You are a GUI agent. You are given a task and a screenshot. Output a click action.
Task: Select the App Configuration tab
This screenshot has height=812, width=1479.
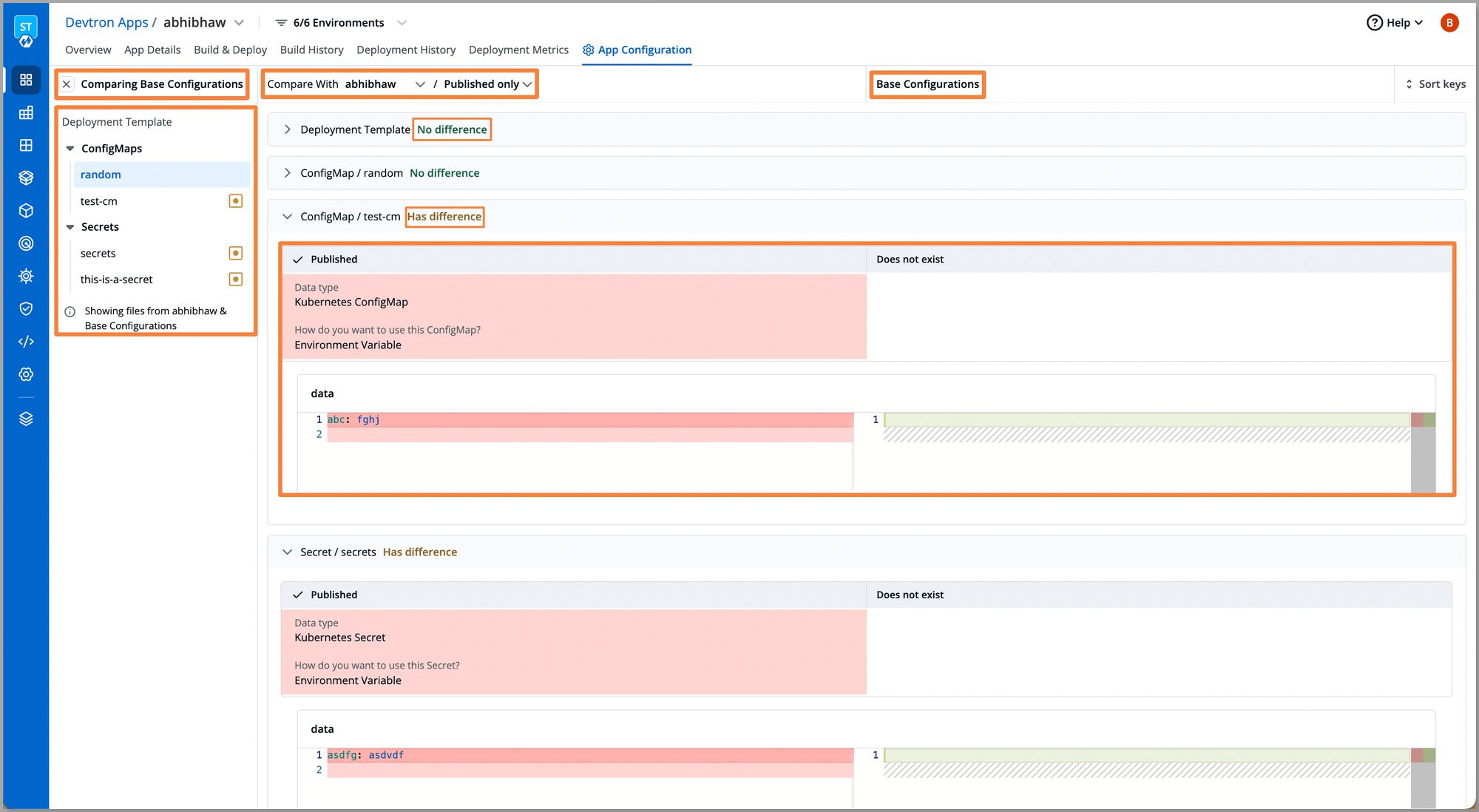pyautogui.click(x=637, y=50)
